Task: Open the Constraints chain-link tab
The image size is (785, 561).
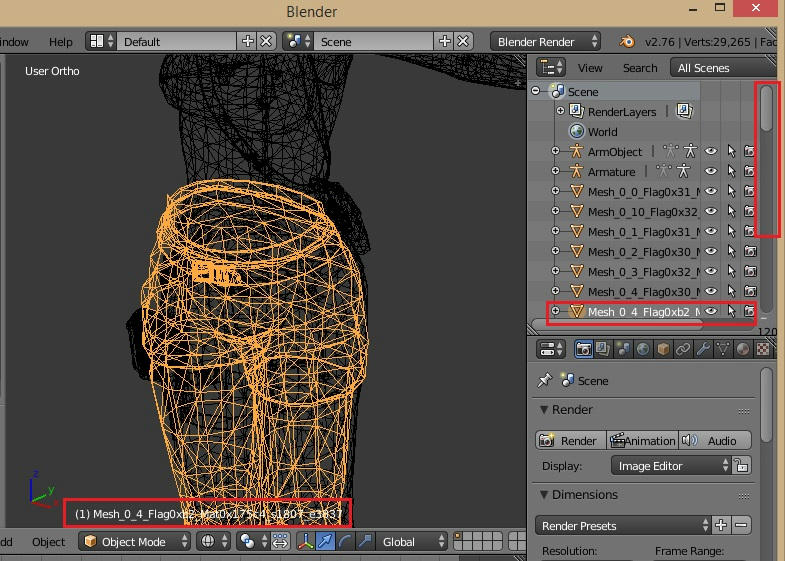Action: tap(682, 349)
